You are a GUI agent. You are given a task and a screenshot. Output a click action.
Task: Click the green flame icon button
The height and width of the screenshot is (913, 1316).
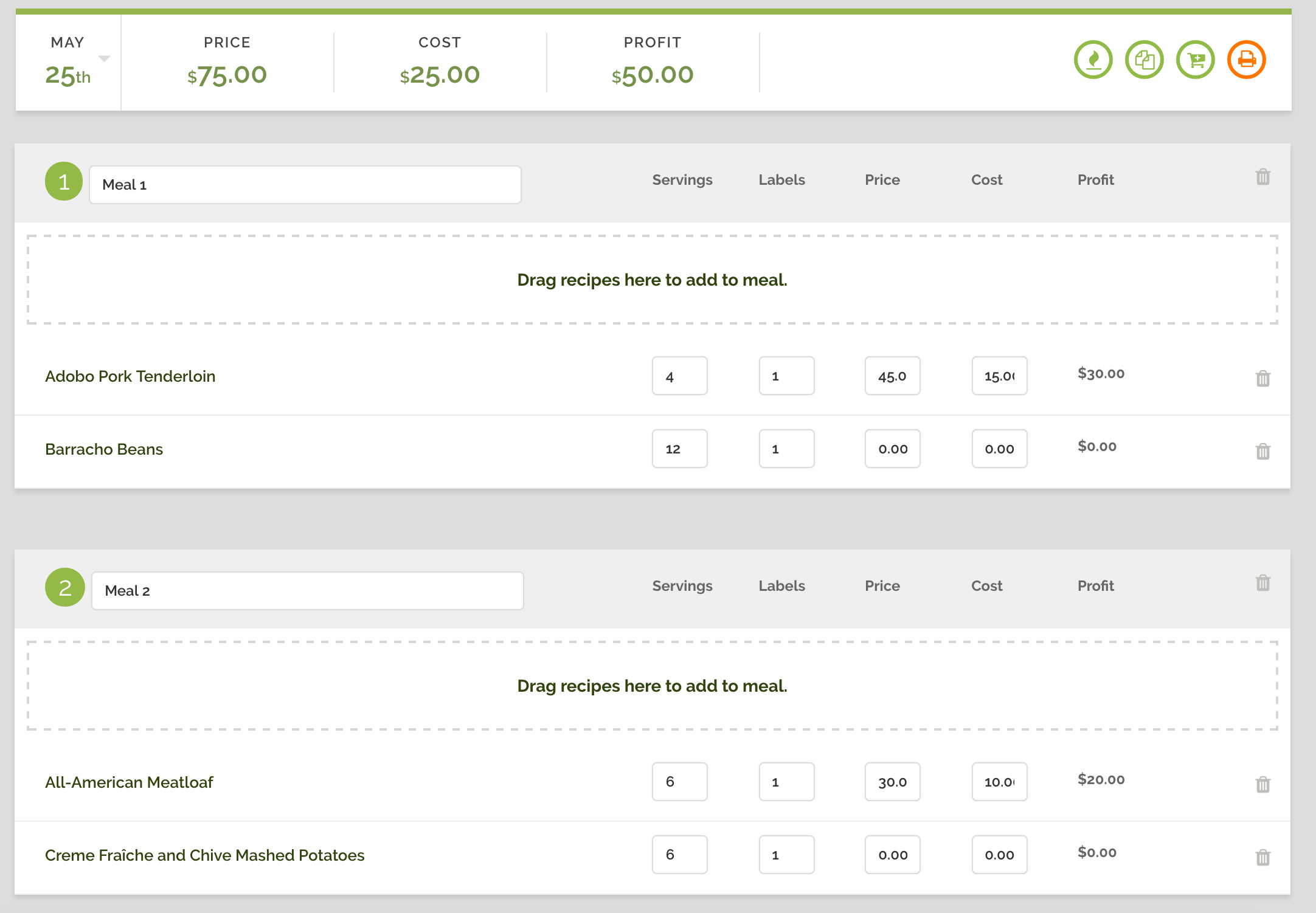(1093, 60)
